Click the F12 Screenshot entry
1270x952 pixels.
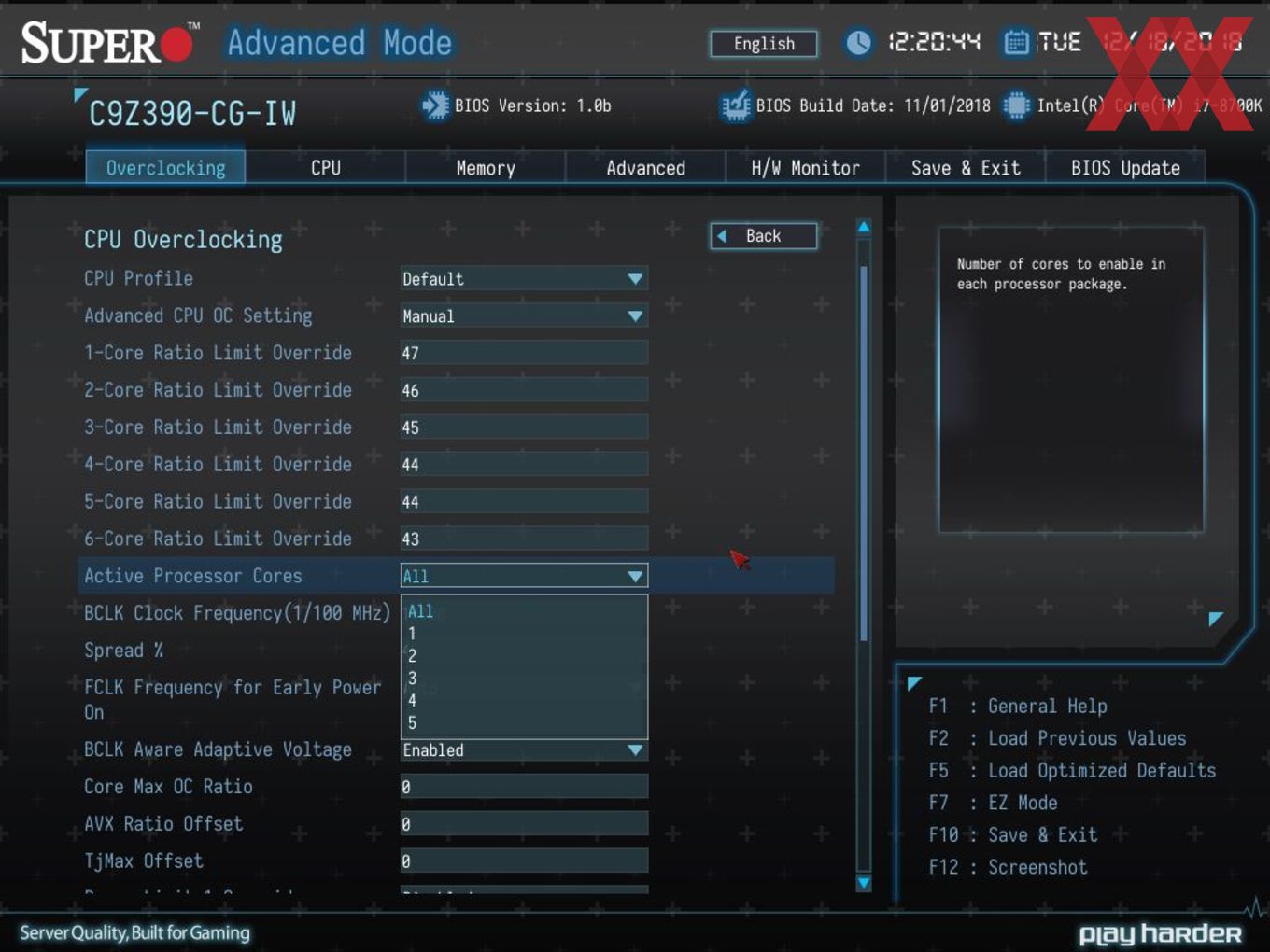1008,867
